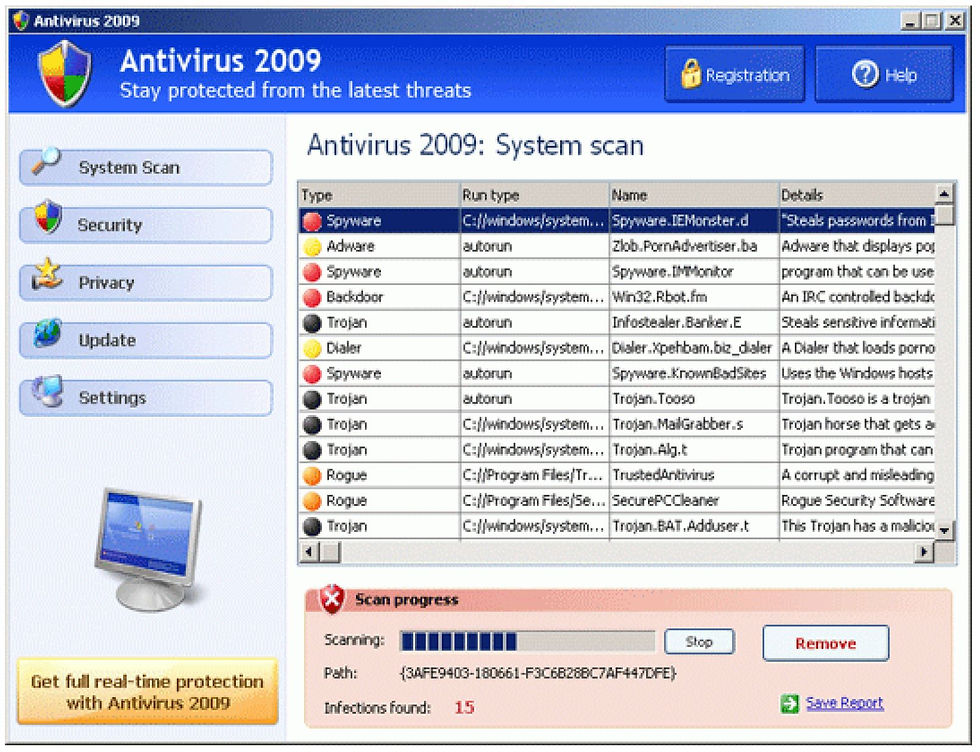
Task: Open the Security section
Action: (x=146, y=225)
